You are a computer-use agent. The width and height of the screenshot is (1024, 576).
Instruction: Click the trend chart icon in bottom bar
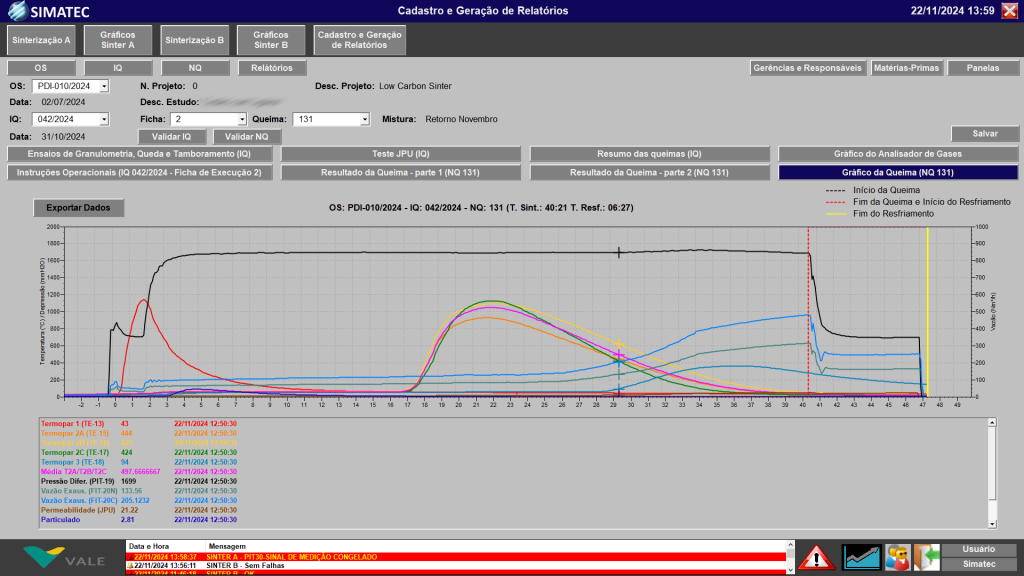(861, 556)
